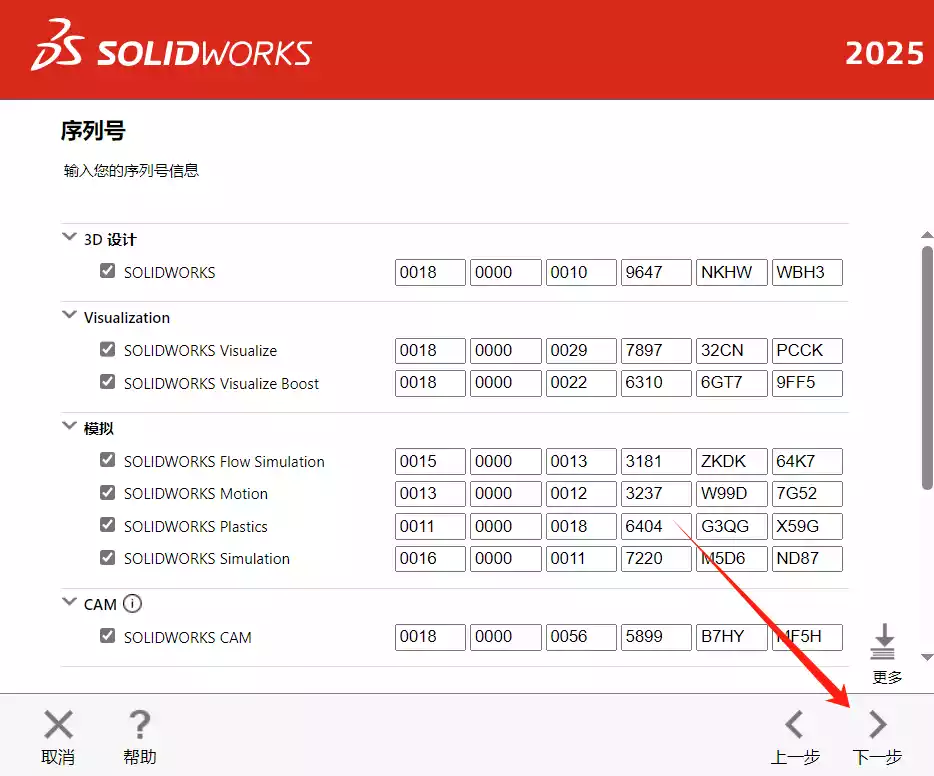Collapse the 模拟 section chevron
Image resolution: width=934 pixels, height=776 pixels.
69,427
